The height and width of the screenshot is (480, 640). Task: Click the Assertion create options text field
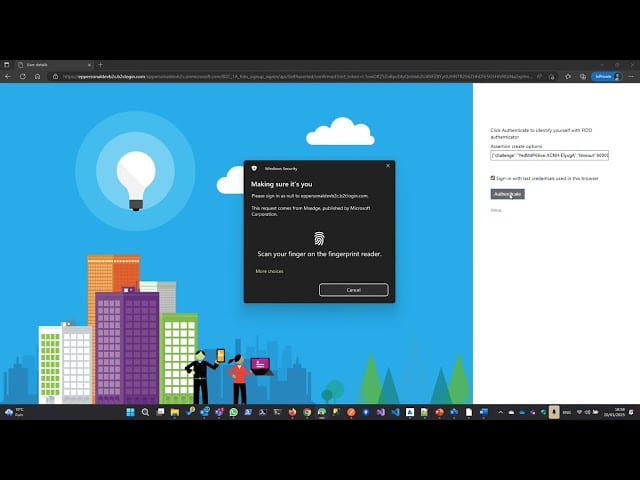(549, 156)
